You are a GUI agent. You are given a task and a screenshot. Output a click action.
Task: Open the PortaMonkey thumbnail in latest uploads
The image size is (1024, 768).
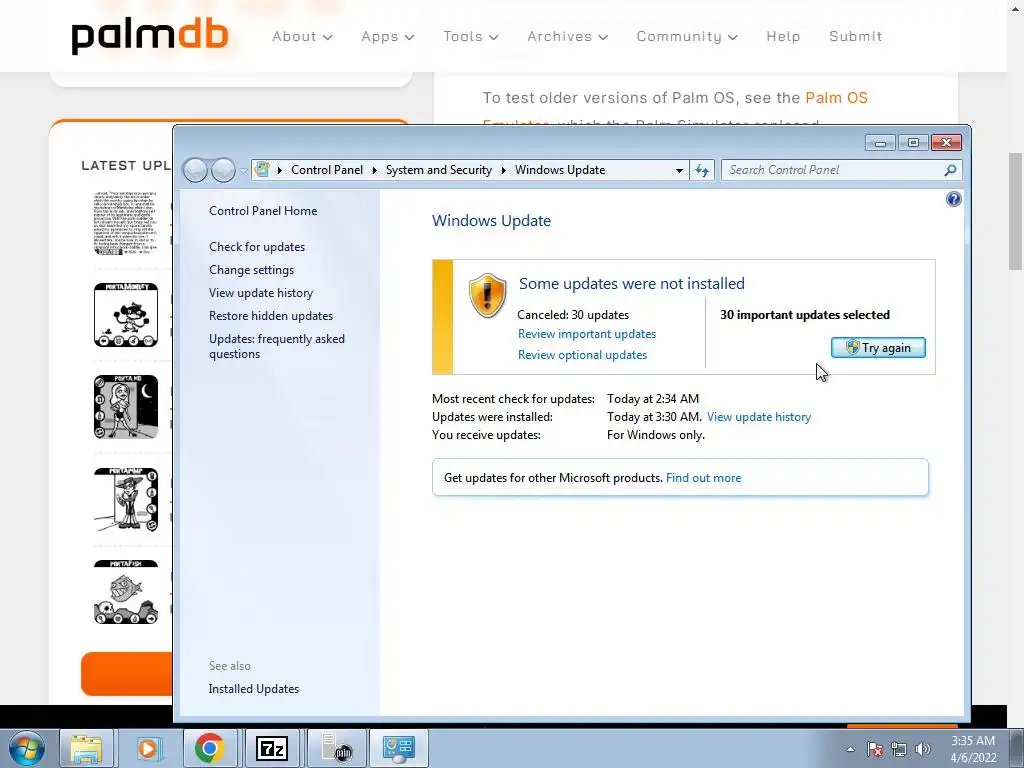126,315
